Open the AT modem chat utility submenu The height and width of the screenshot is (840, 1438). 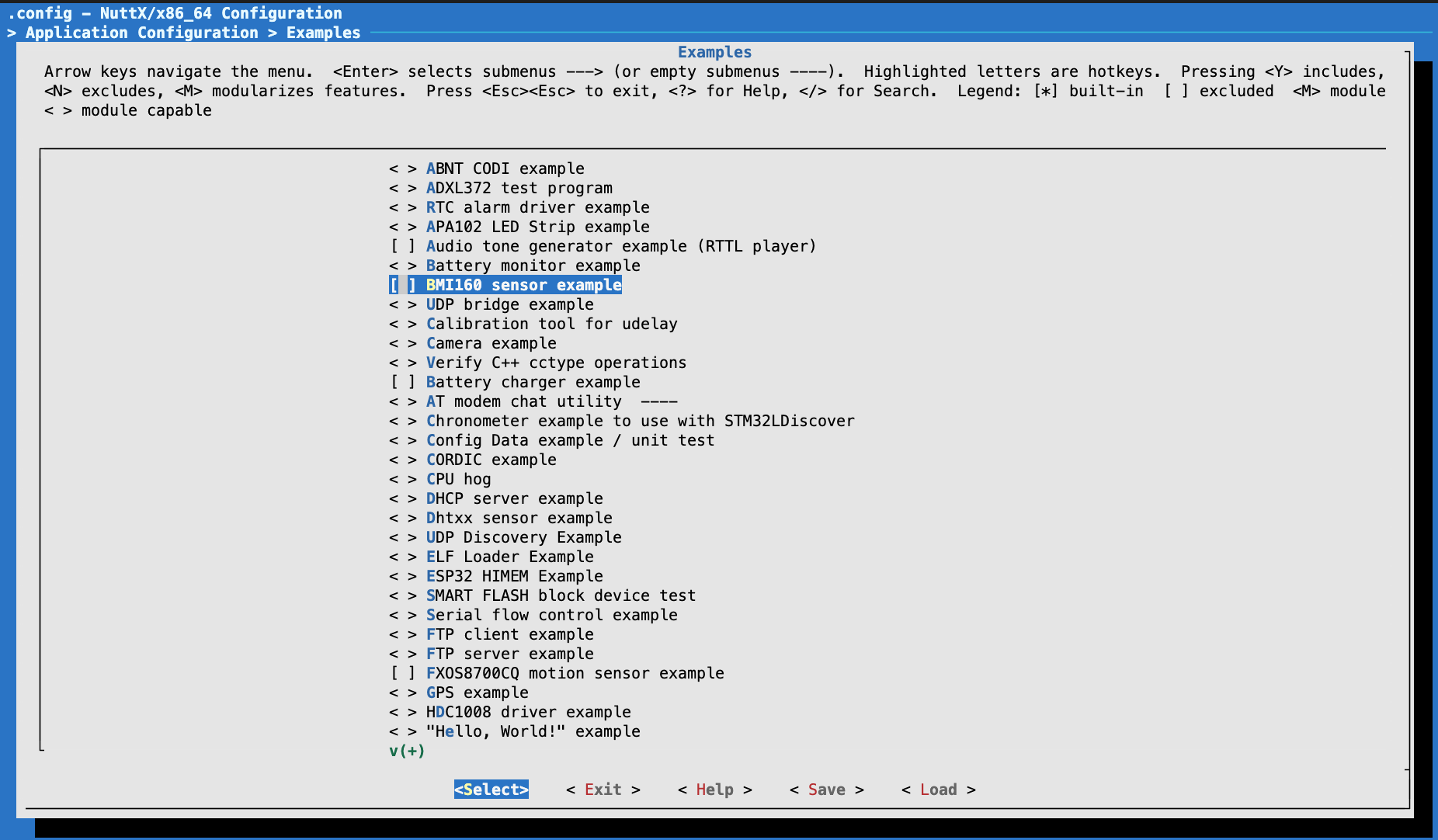pyautogui.click(x=523, y=401)
